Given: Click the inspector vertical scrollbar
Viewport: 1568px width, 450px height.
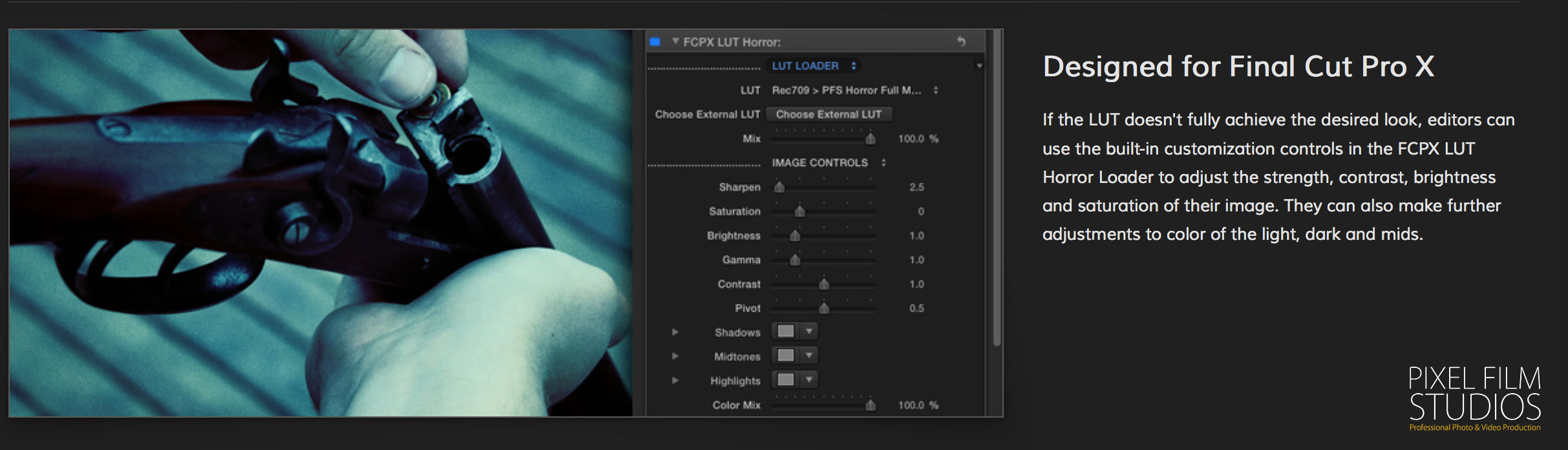Looking at the screenshot, I should point(997,187).
